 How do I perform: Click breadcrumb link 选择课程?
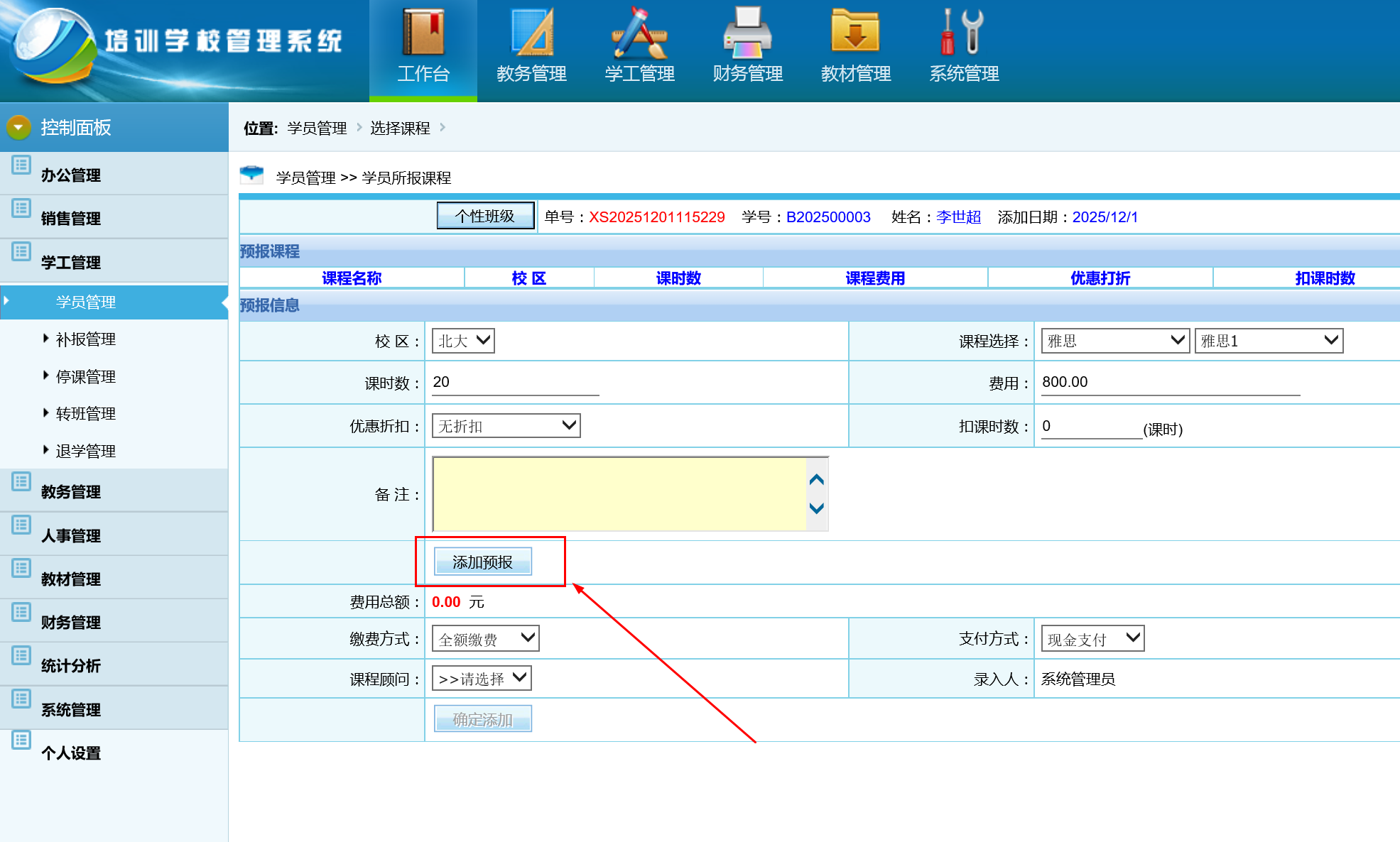[x=400, y=128]
